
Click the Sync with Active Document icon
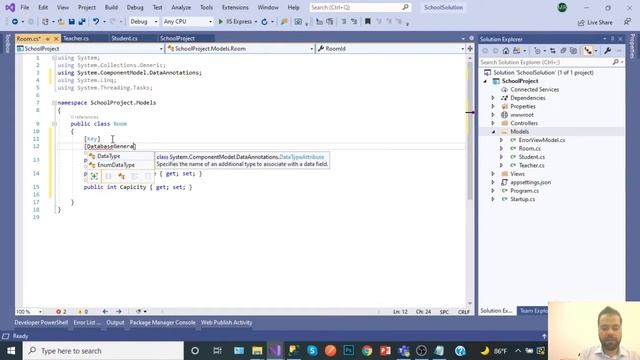coord(553,51)
